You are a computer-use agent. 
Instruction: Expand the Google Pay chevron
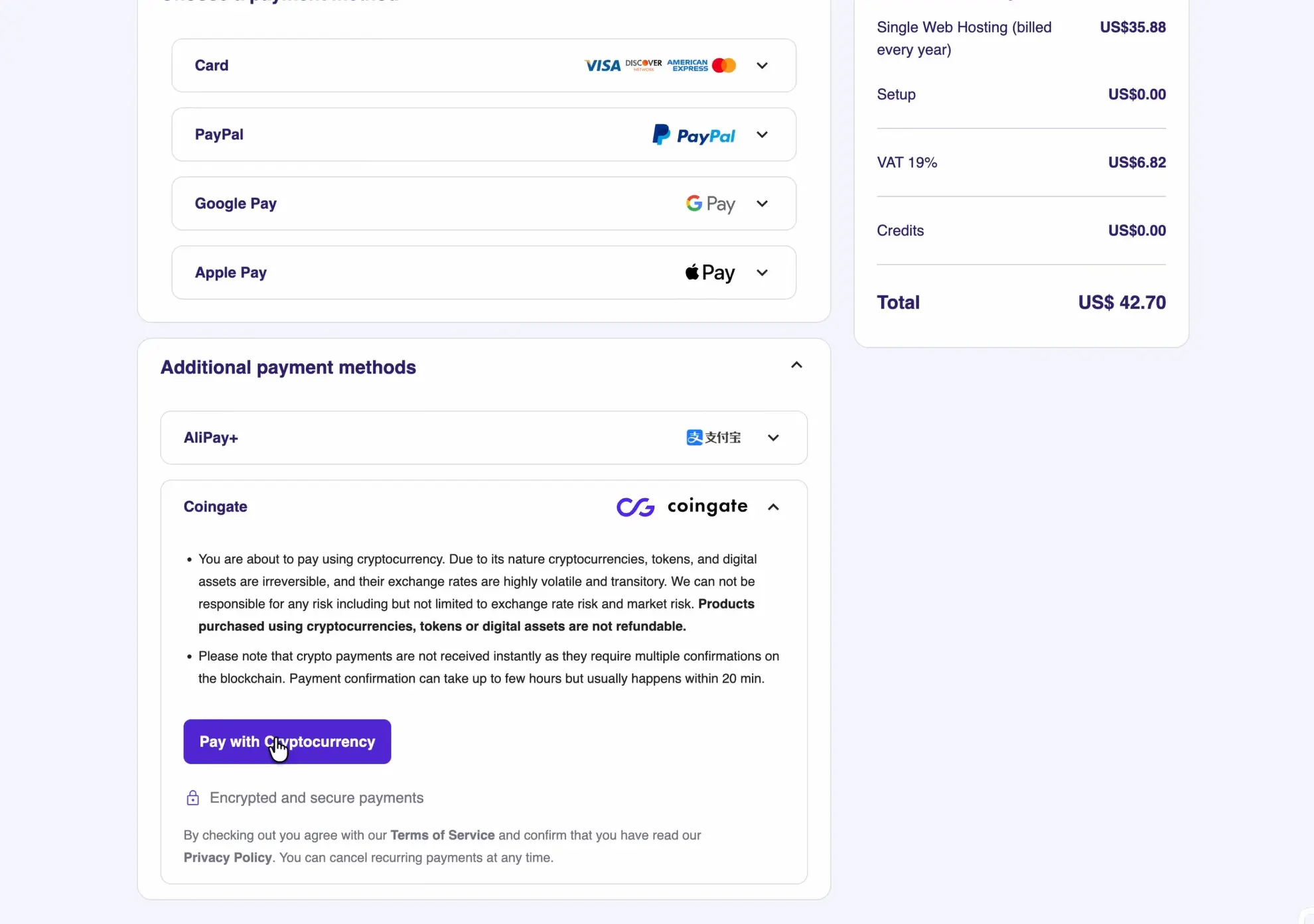[762, 204]
